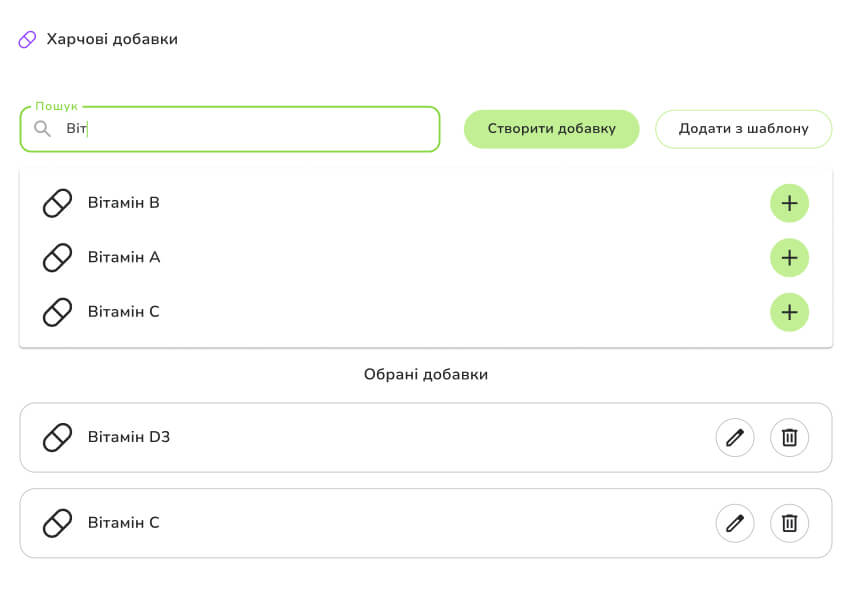Edit the selected Вітамін C supplement
This screenshot has width=852, height=594.
[735, 523]
